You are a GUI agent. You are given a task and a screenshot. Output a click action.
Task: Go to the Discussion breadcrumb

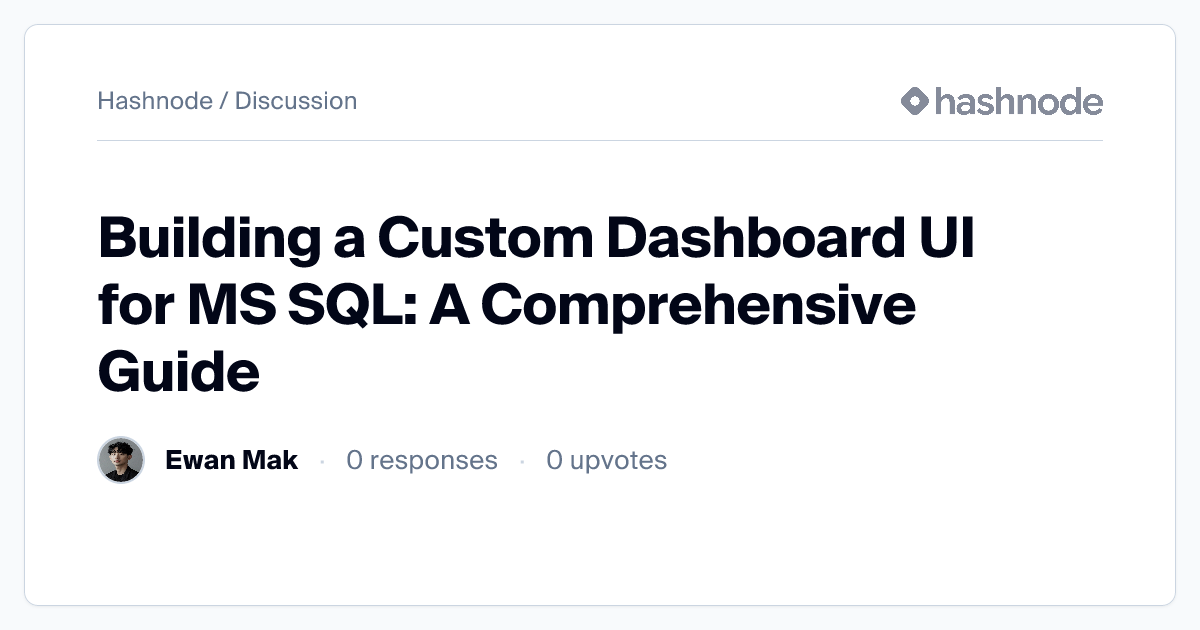click(x=296, y=101)
